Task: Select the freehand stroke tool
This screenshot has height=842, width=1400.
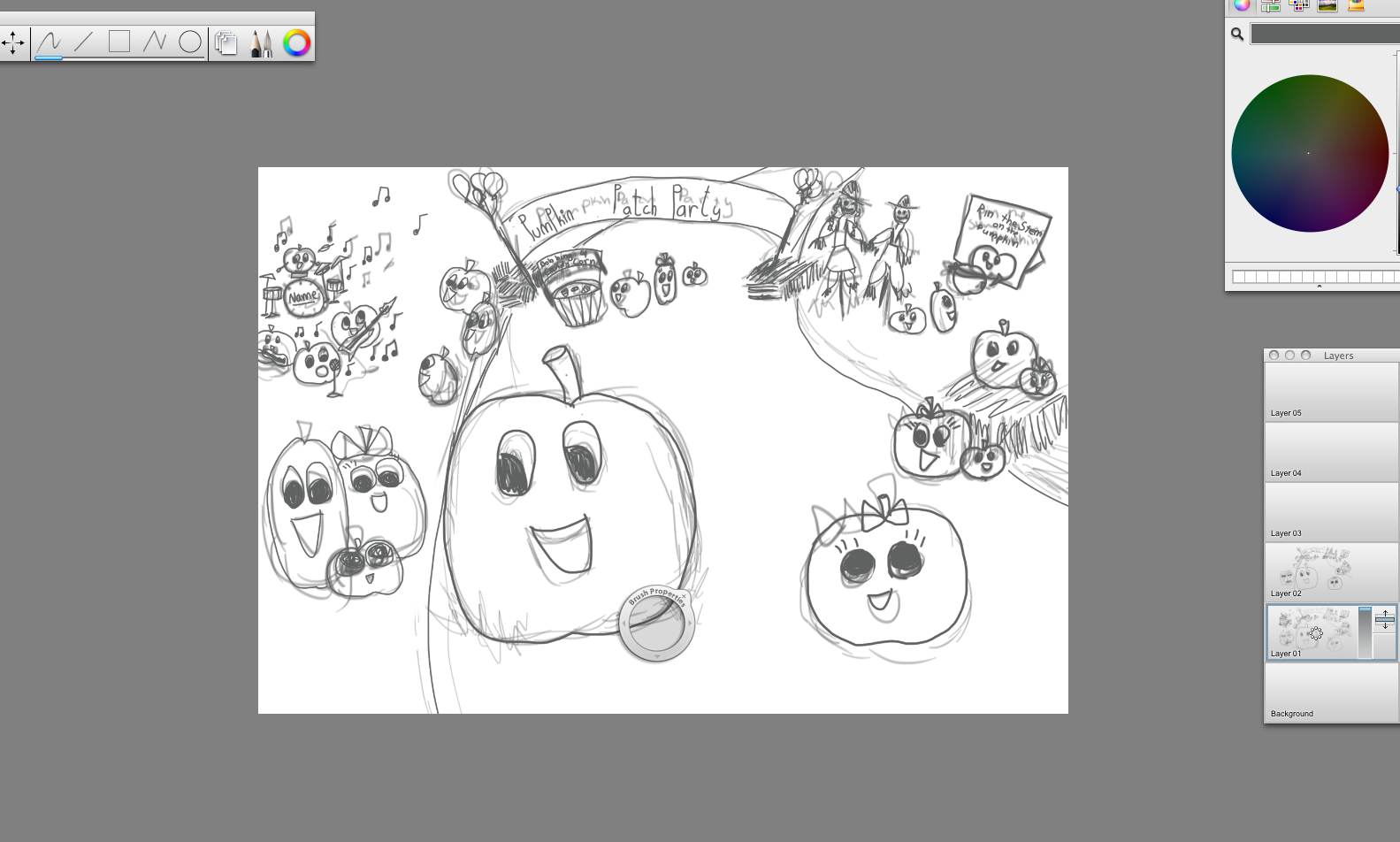Action: pyautogui.click(x=49, y=42)
